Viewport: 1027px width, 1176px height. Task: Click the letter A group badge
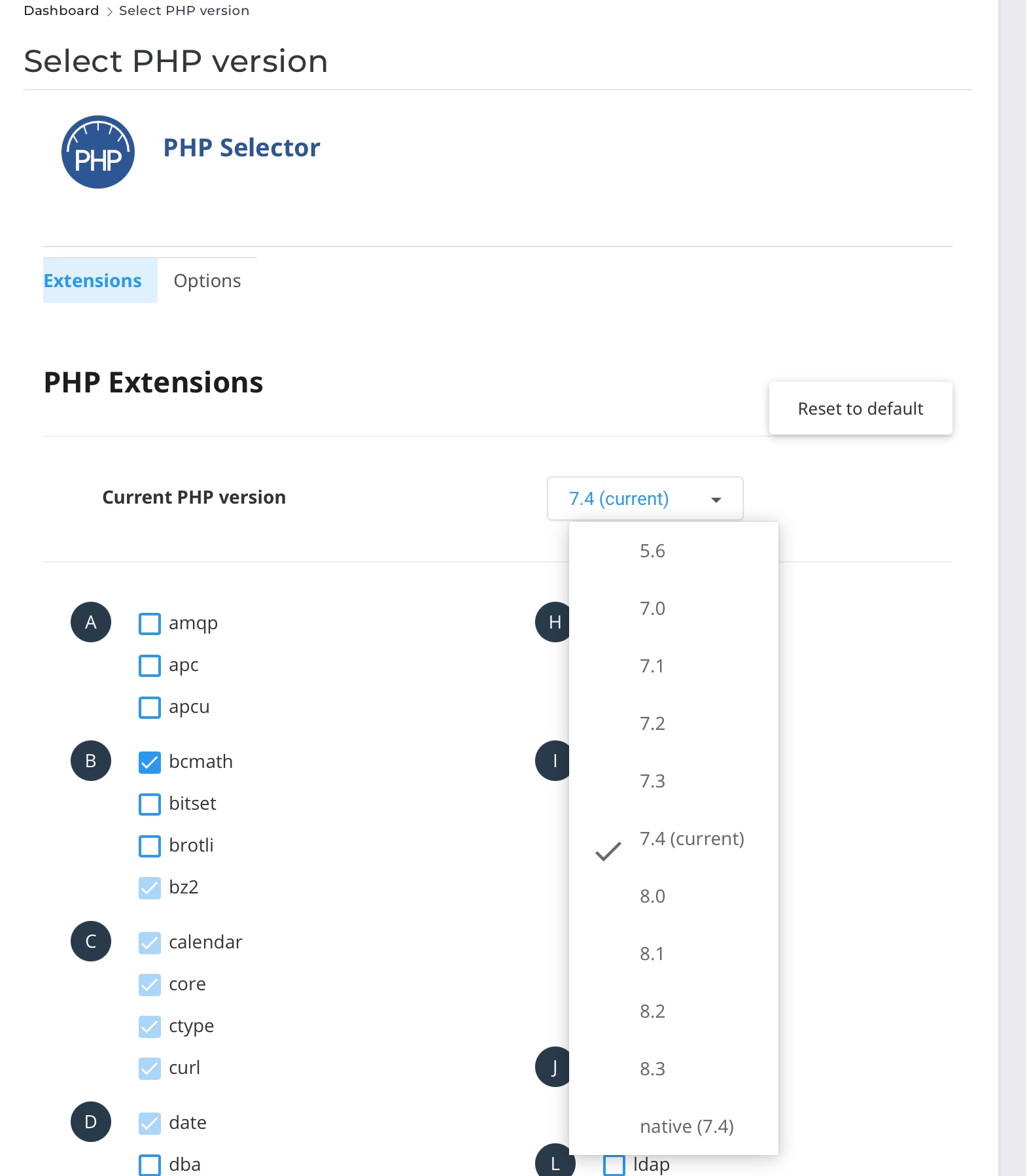click(x=91, y=622)
